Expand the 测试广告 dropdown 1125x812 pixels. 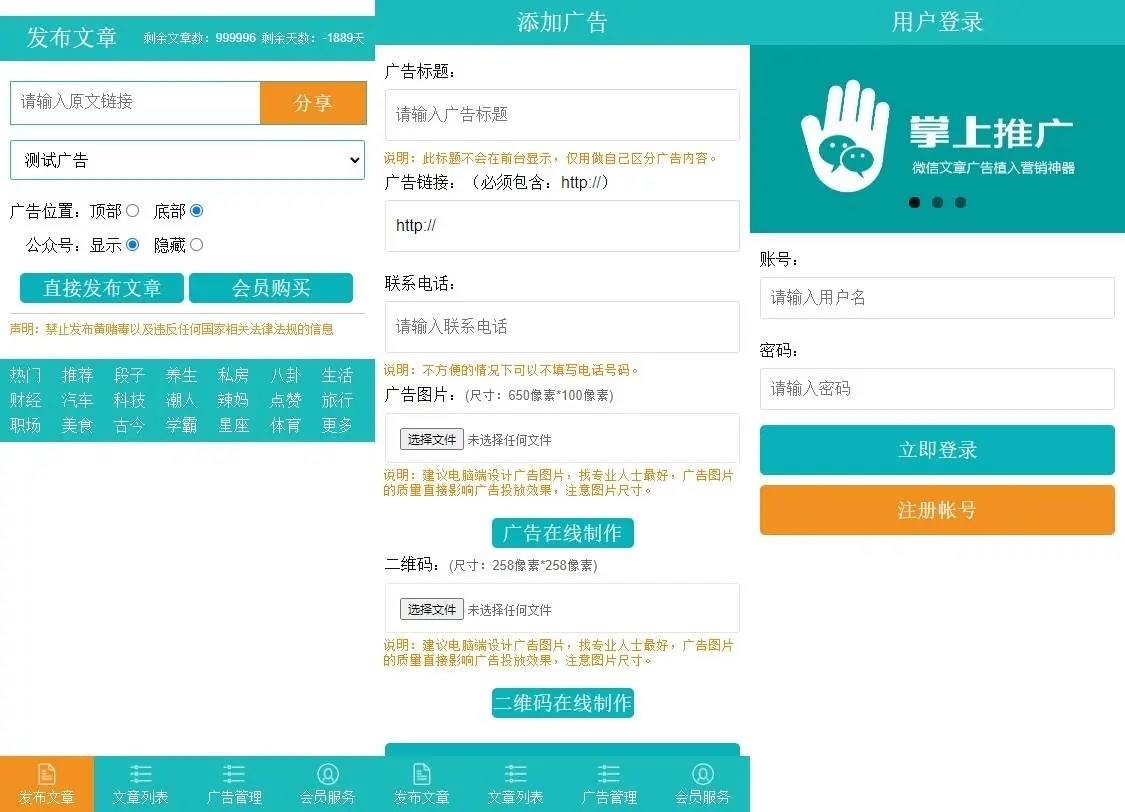187,160
